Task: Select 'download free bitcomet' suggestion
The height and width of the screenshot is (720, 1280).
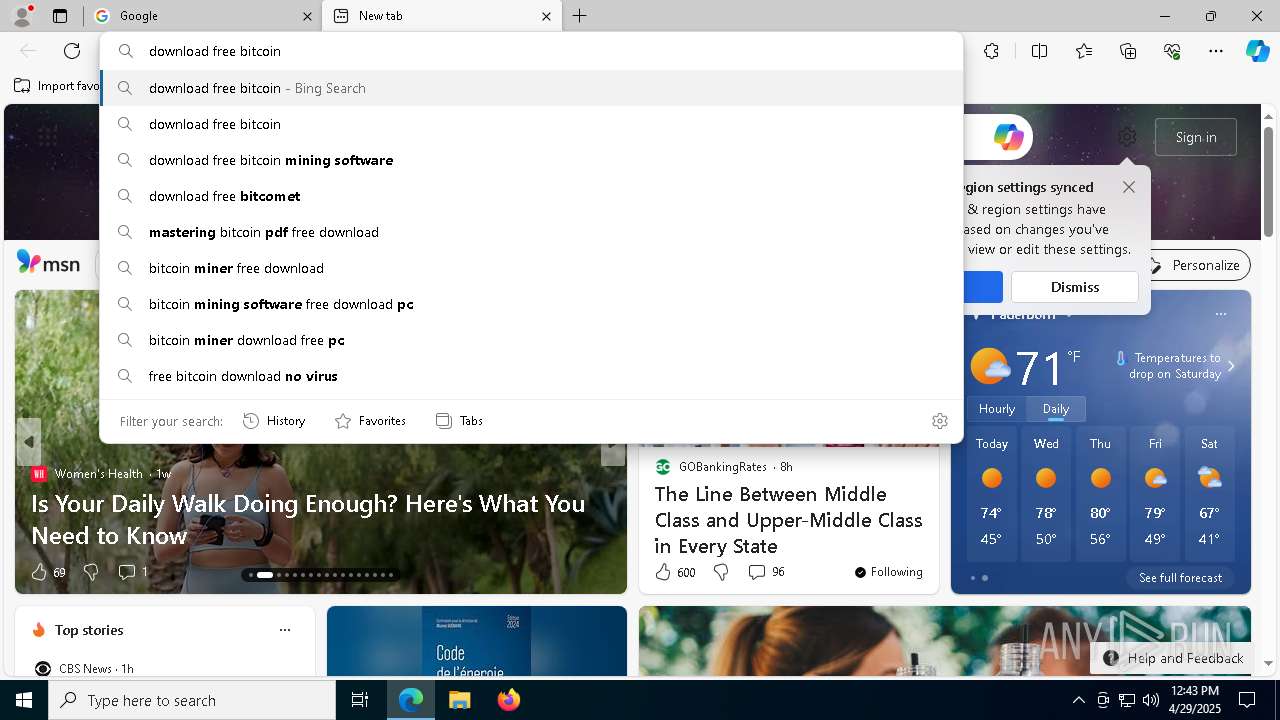Action: point(531,196)
